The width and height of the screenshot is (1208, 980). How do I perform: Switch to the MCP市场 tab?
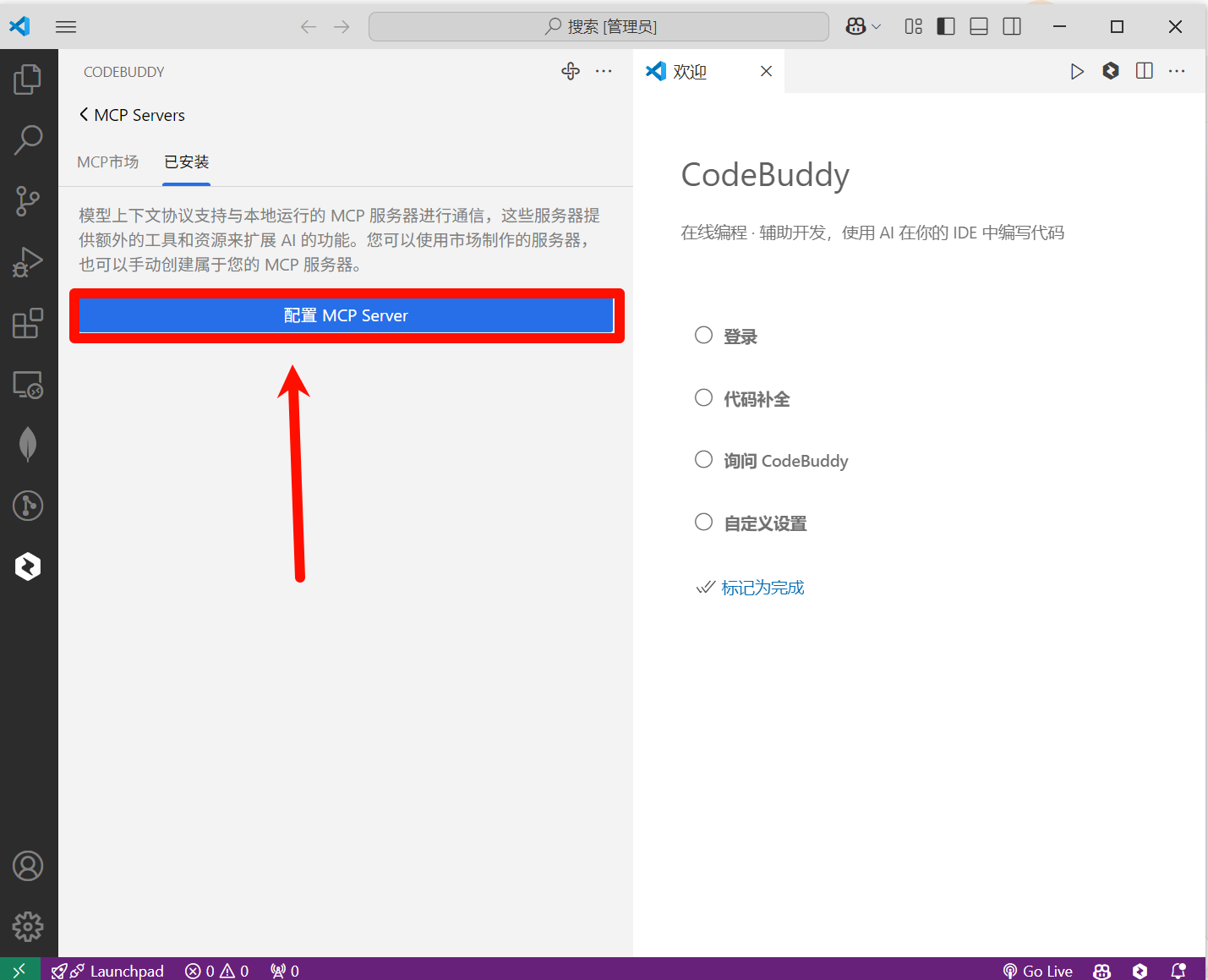[107, 162]
